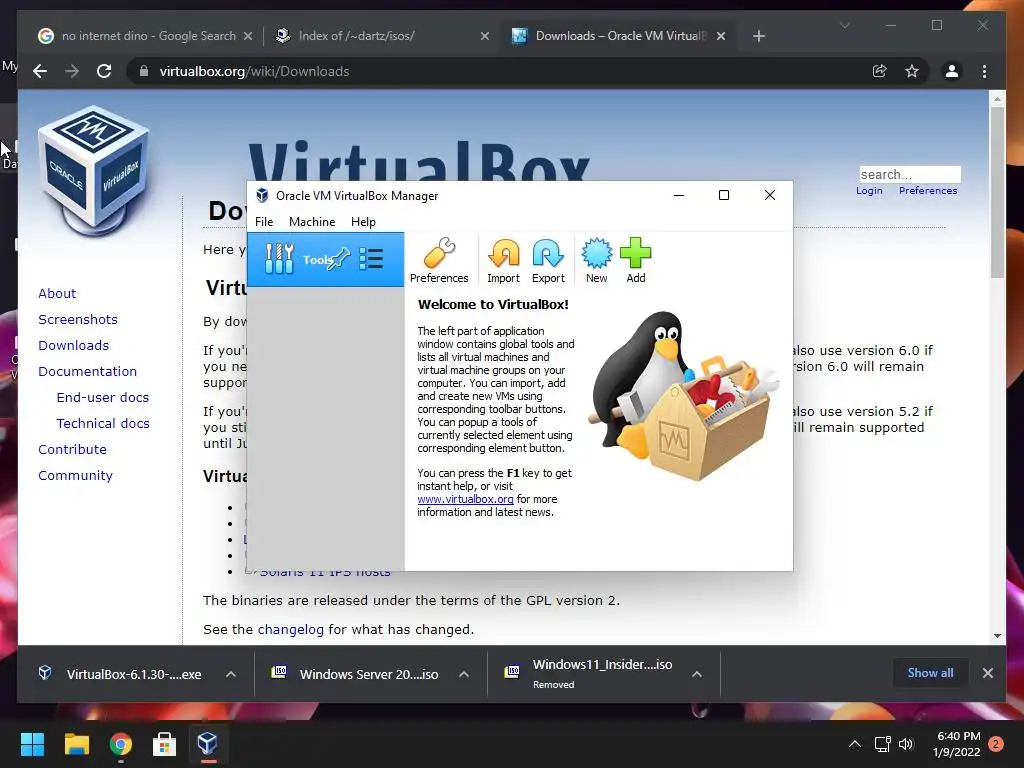Pin the Tools pane with pushpin icon
This screenshot has height=768, width=1024.
[x=340, y=259]
